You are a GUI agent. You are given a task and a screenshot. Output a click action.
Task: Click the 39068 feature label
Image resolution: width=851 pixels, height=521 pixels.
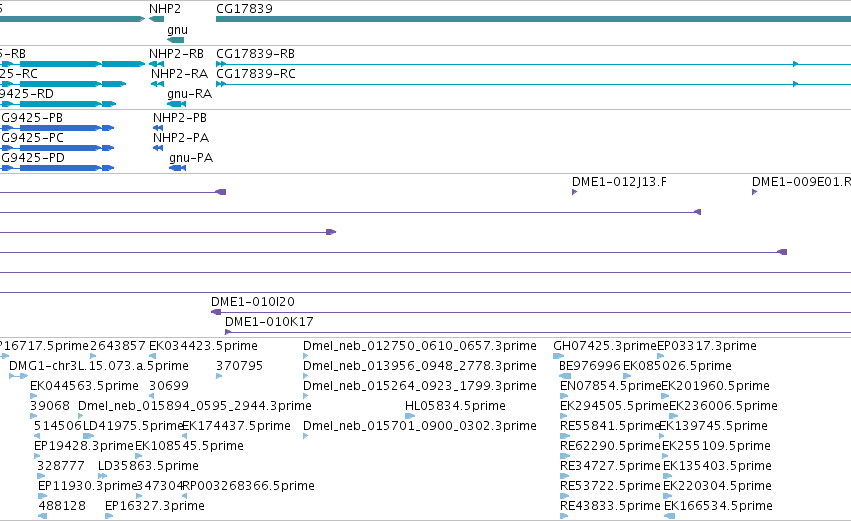point(50,406)
